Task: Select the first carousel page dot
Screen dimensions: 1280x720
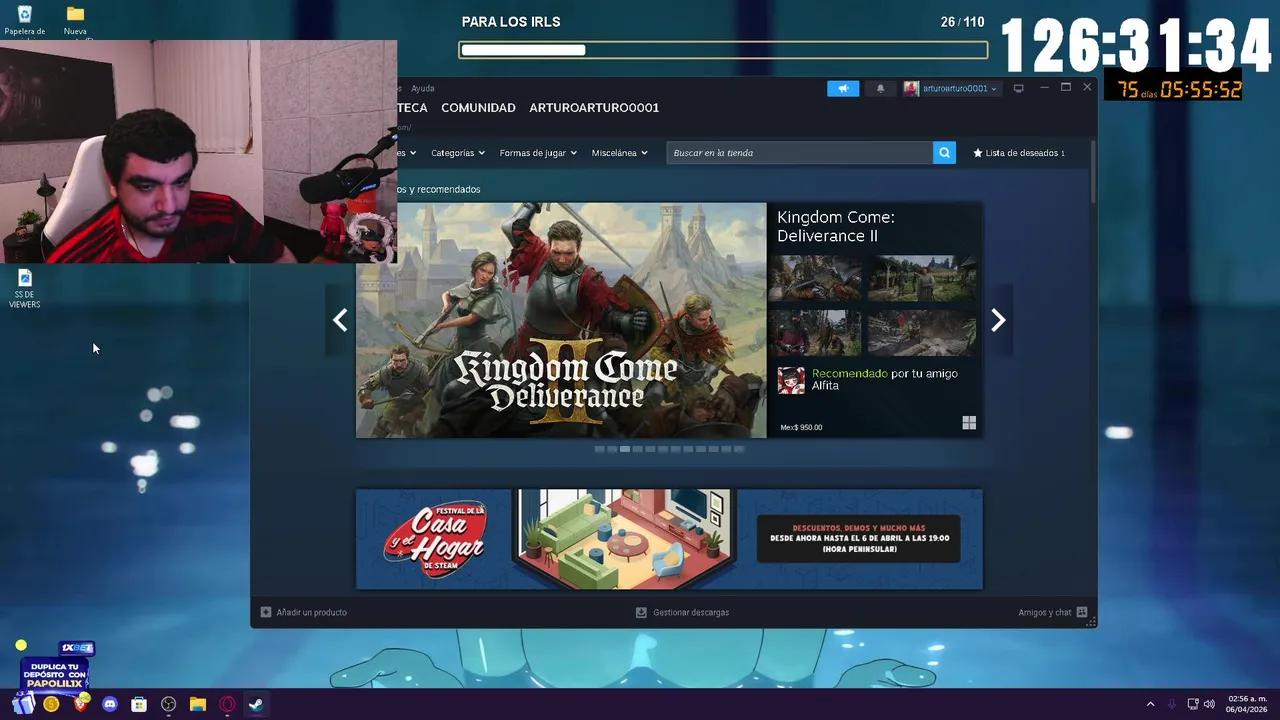Action: [x=599, y=449]
